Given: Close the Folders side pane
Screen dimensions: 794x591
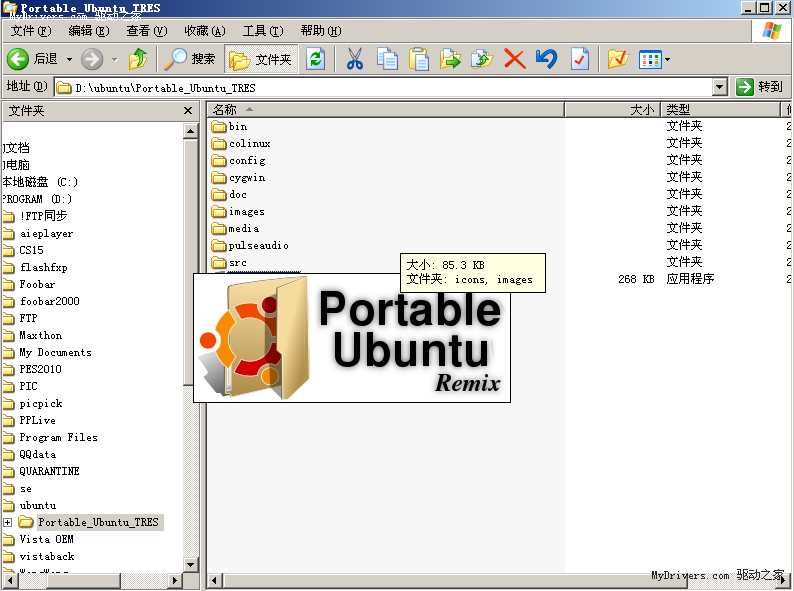Looking at the screenshot, I should [x=188, y=111].
